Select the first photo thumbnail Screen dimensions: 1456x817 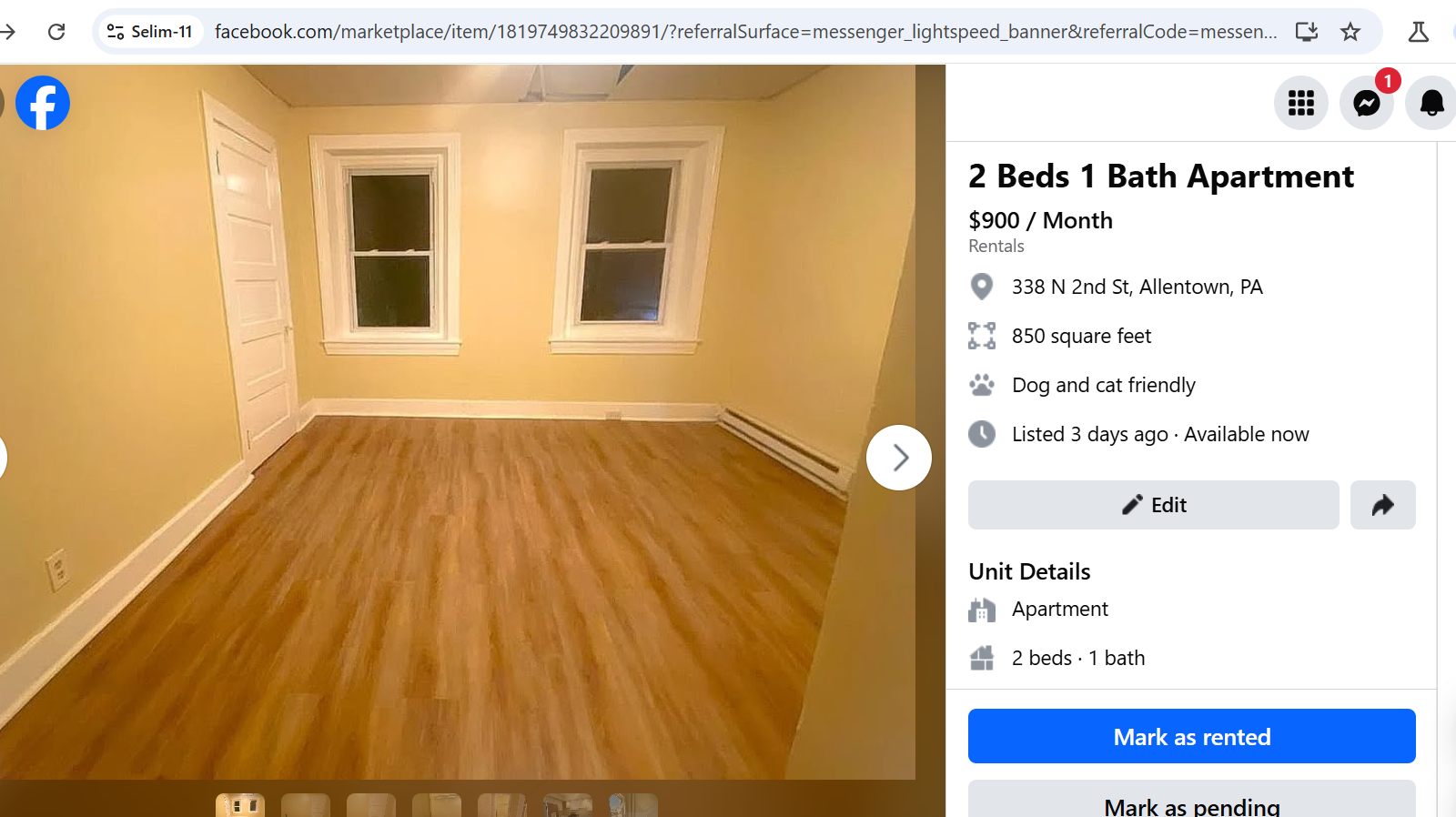[240, 805]
